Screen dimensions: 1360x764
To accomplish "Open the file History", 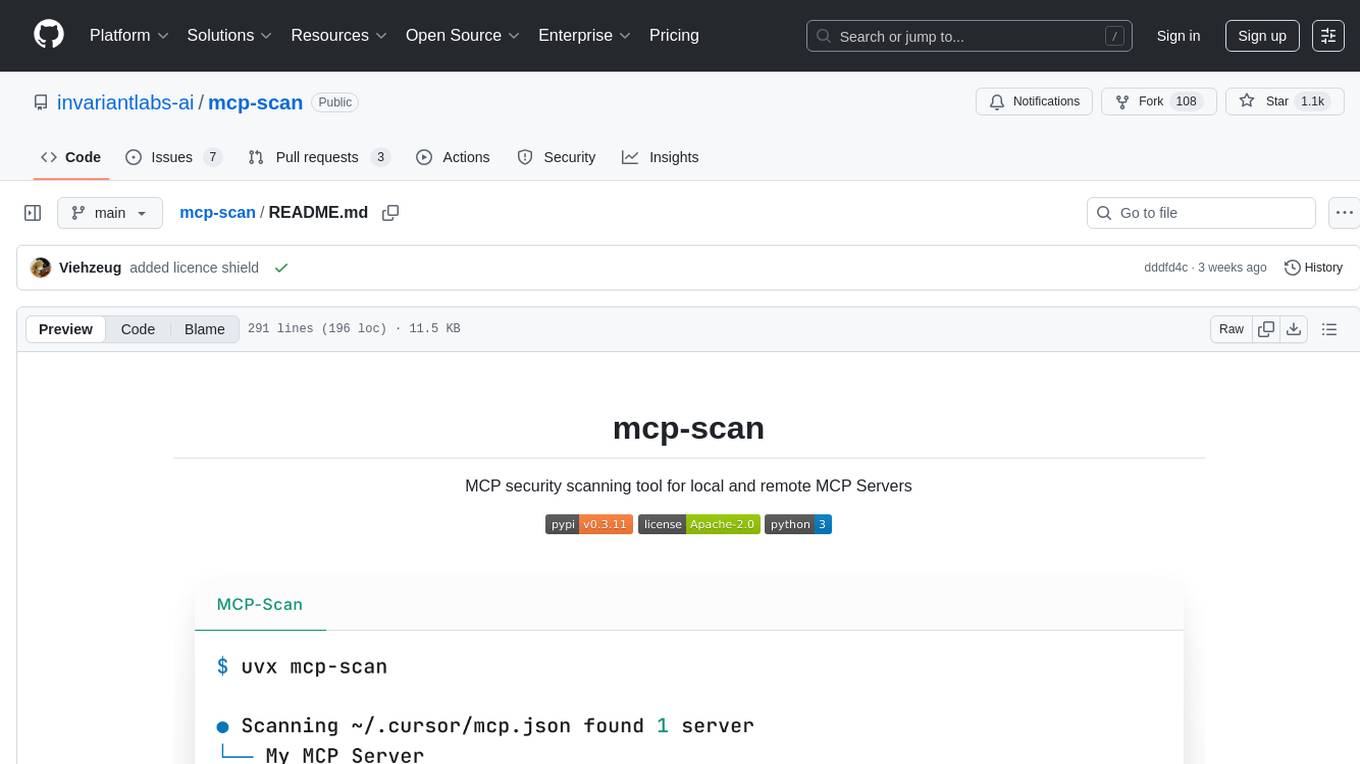I will (1313, 268).
